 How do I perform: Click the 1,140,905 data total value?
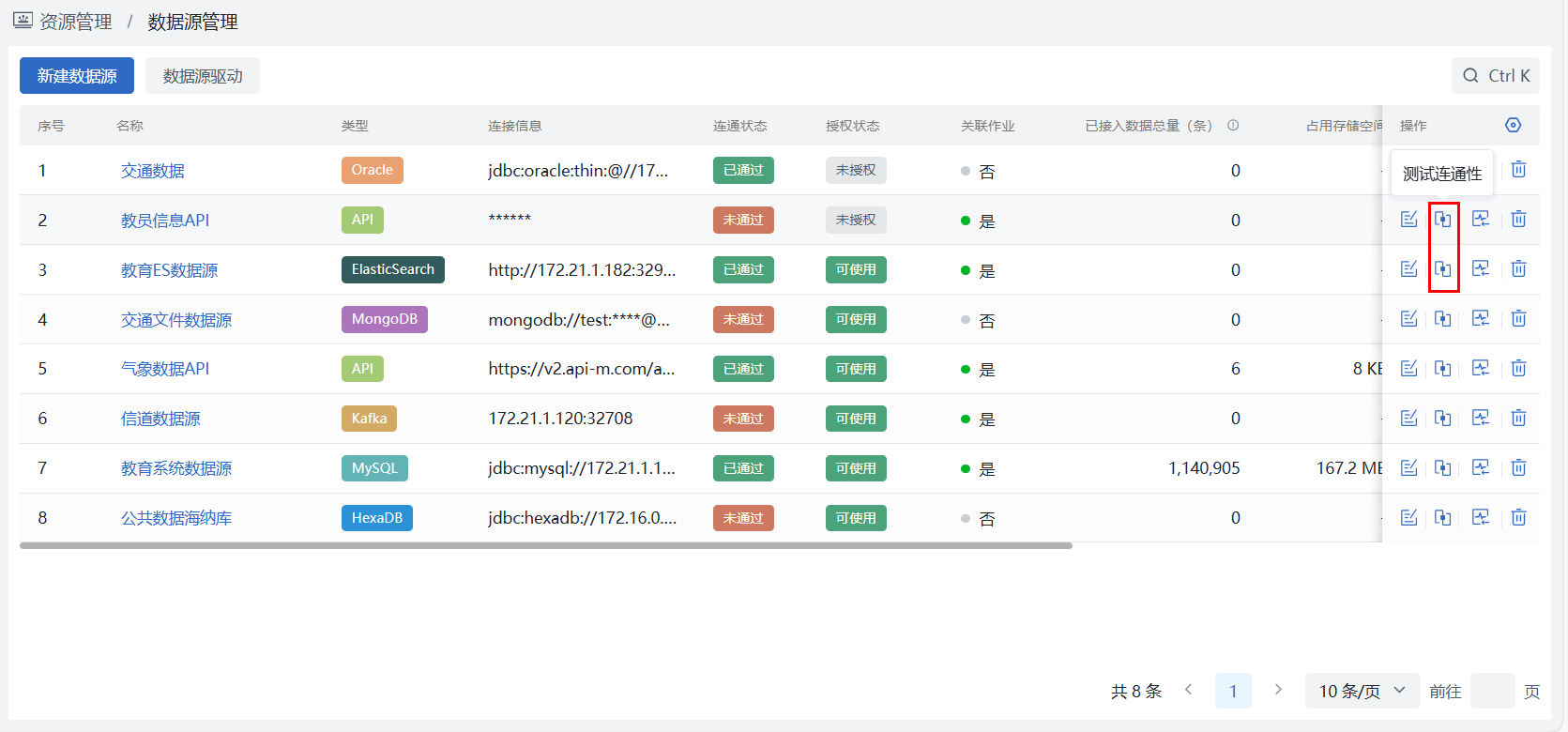pos(1204,468)
